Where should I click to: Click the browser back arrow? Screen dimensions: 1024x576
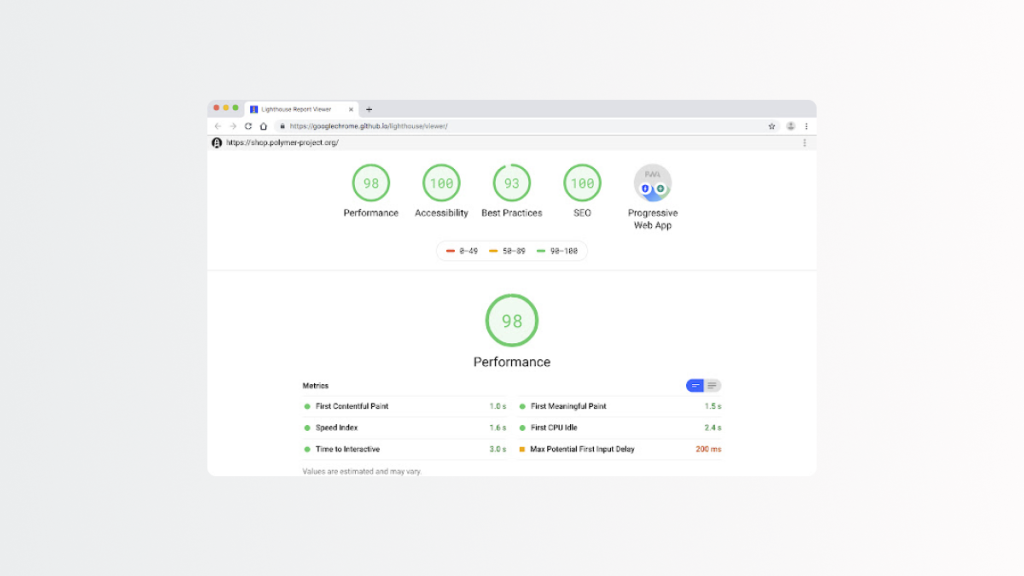pos(218,126)
